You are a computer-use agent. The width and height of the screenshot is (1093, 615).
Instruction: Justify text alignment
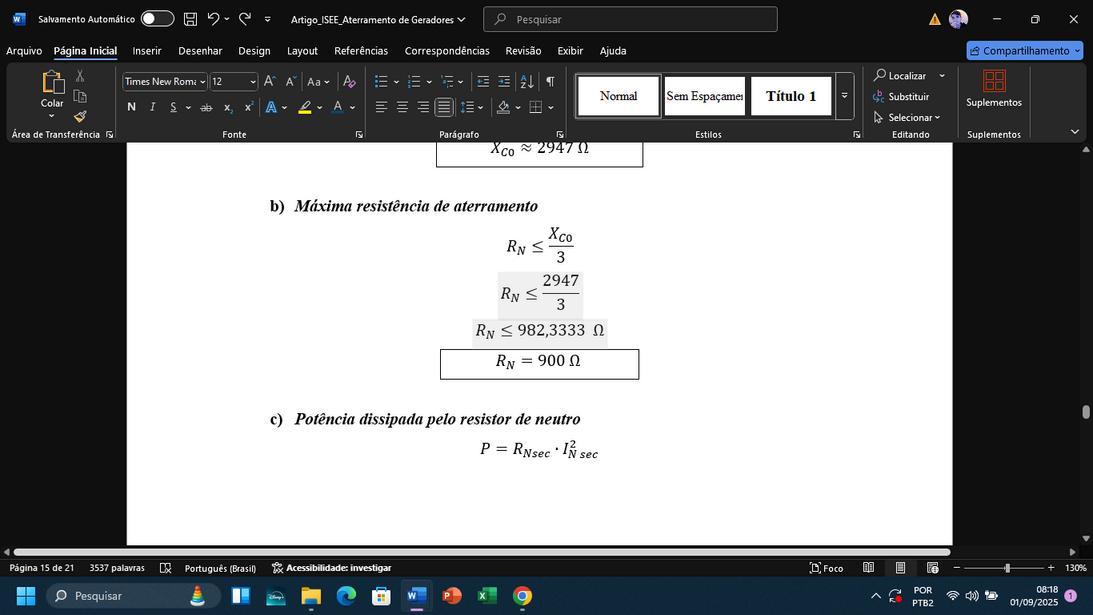click(444, 107)
